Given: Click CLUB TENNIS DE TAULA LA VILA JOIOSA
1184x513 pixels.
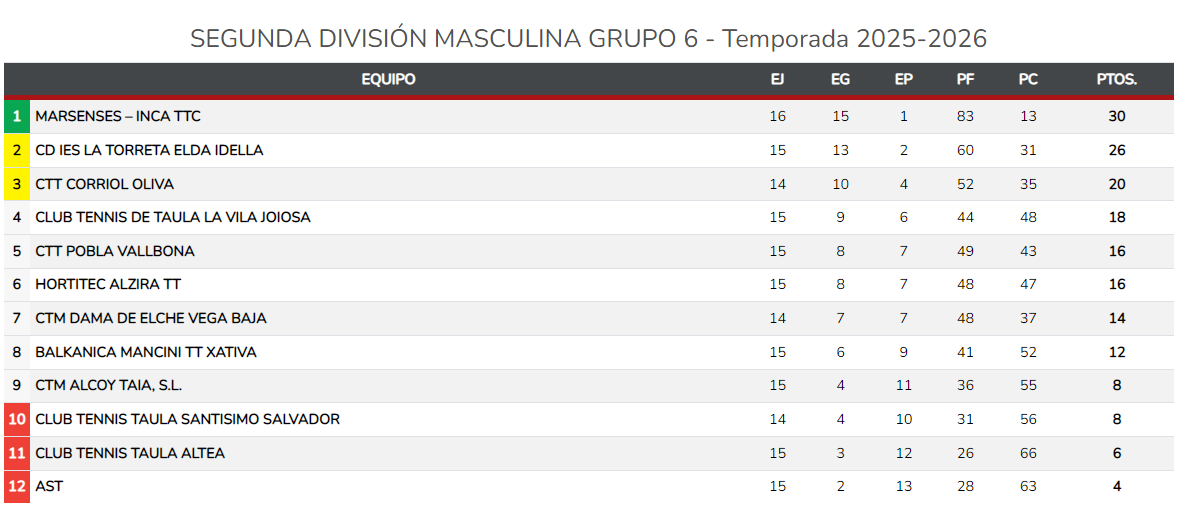Looking at the screenshot, I should pos(173,218).
